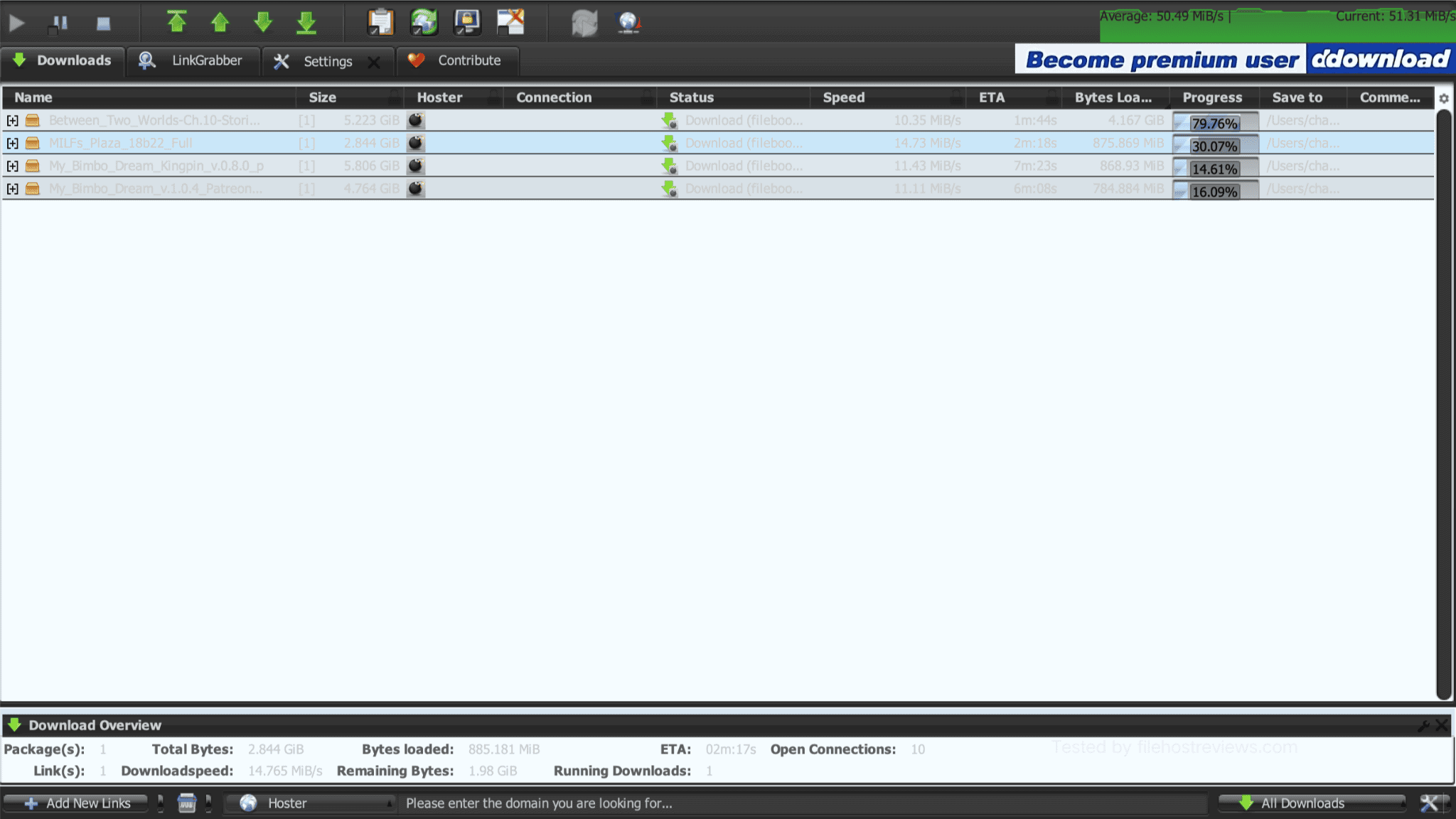This screenshot has width=1456, height=819.
Task: Switch to the Downloads tab
Action: tap(63, 61)
